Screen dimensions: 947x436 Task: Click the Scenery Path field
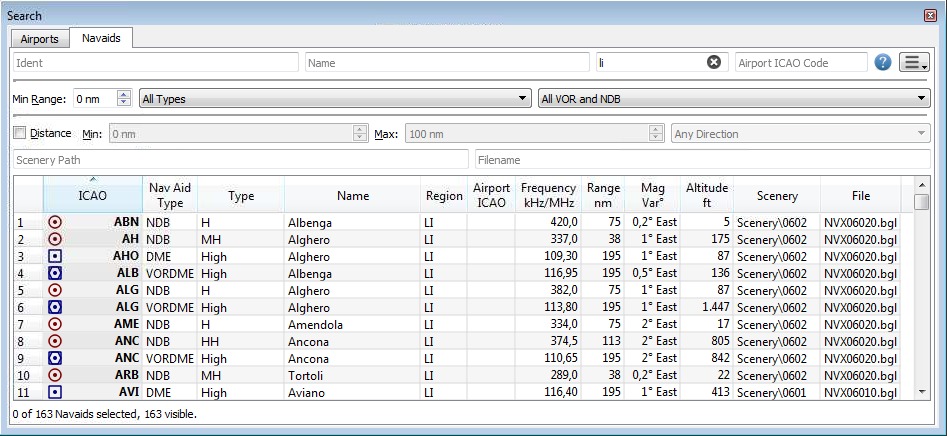[240, 159]
